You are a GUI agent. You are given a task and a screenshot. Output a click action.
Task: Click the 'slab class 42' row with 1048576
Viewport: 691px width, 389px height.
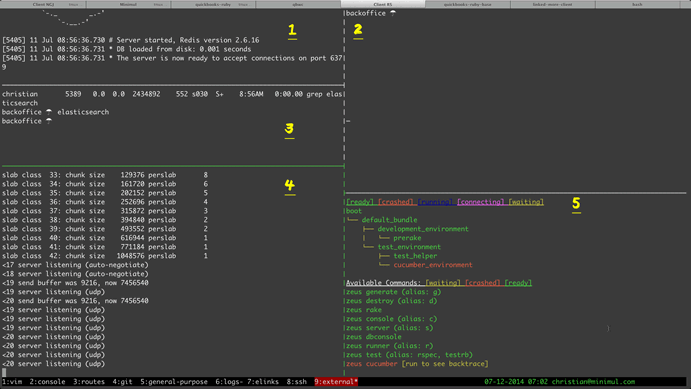pyautogui.click(x=105, y=256)
